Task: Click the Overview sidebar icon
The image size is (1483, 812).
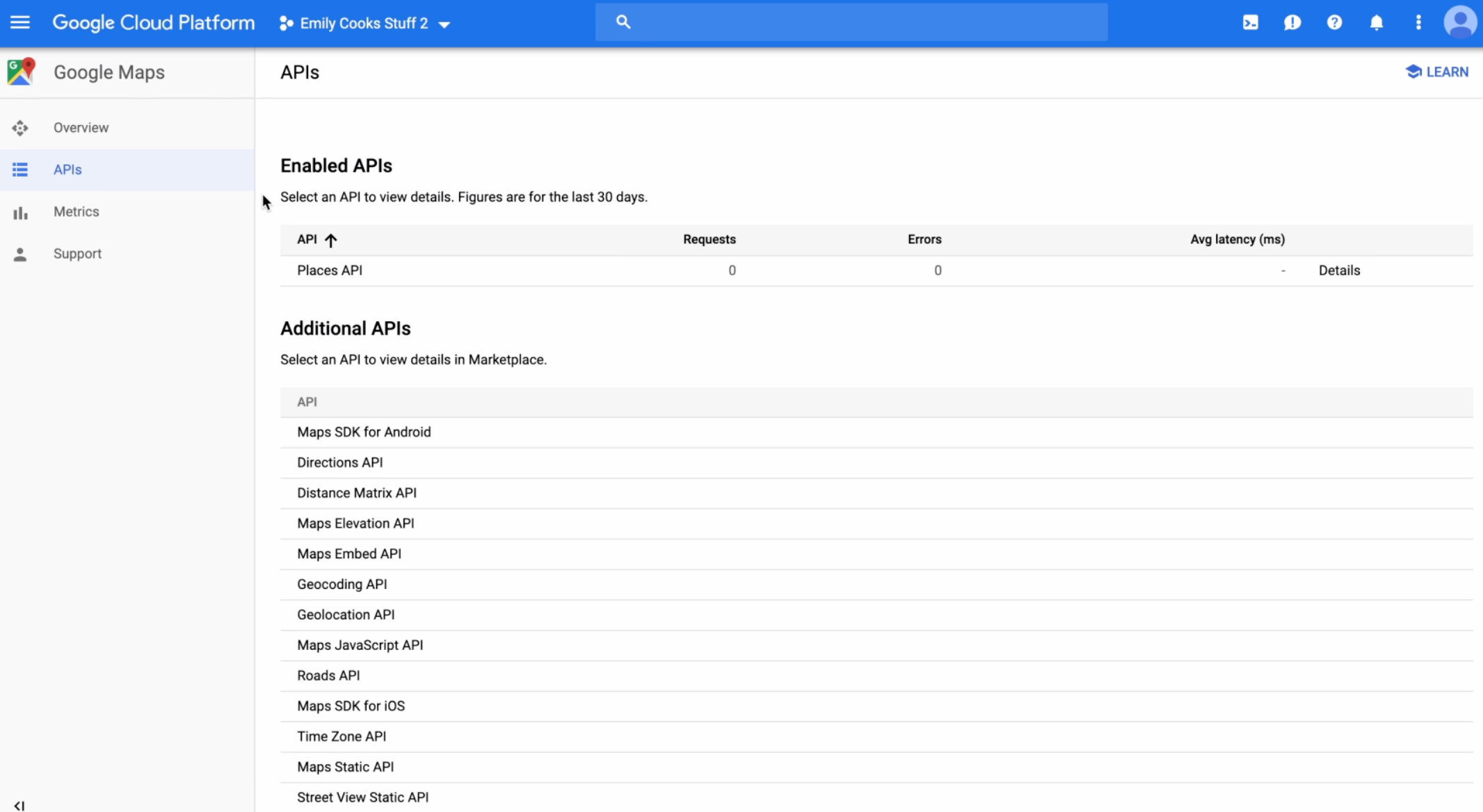Action: point(20,128)
